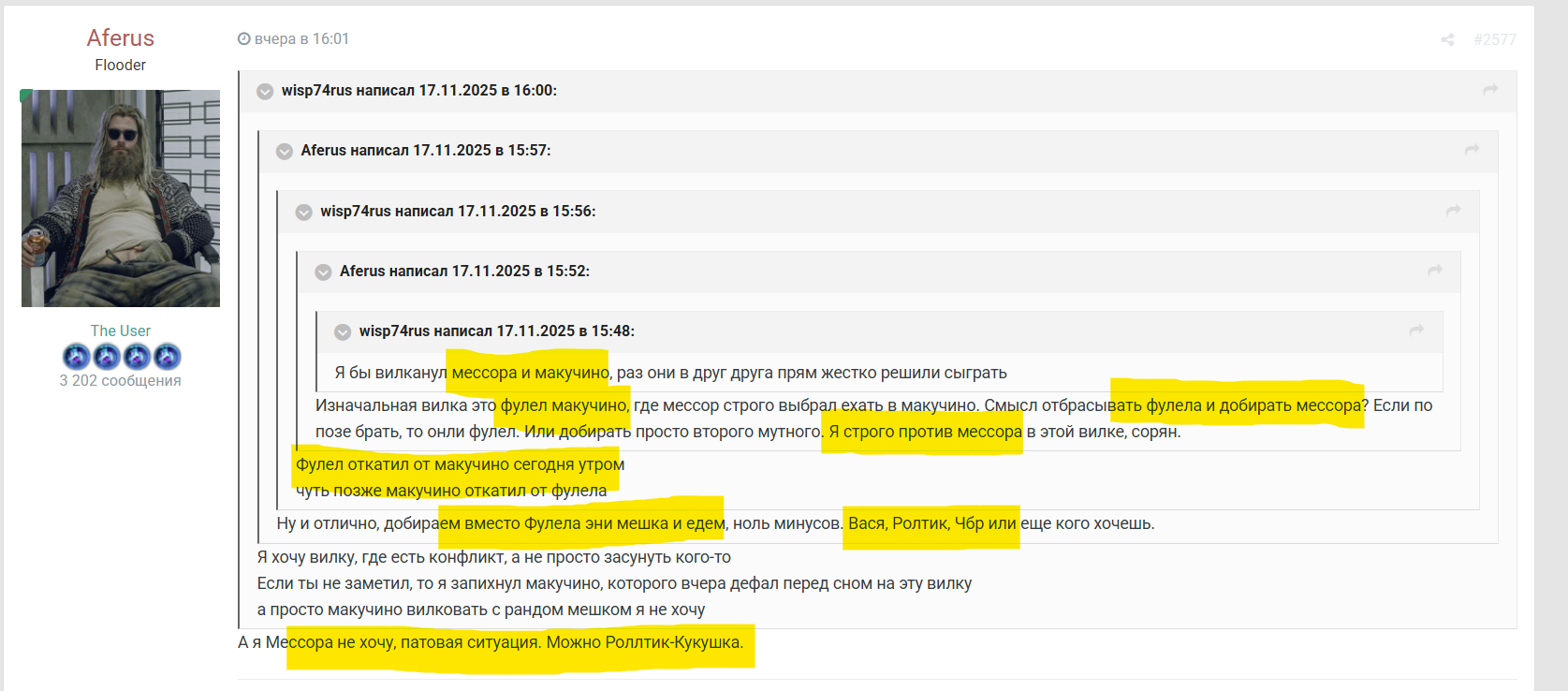The height and width of the screenshot is (691, 1568).
Task: Jump to quoted Aferus post from 15:57
Action: (1472, 150)
